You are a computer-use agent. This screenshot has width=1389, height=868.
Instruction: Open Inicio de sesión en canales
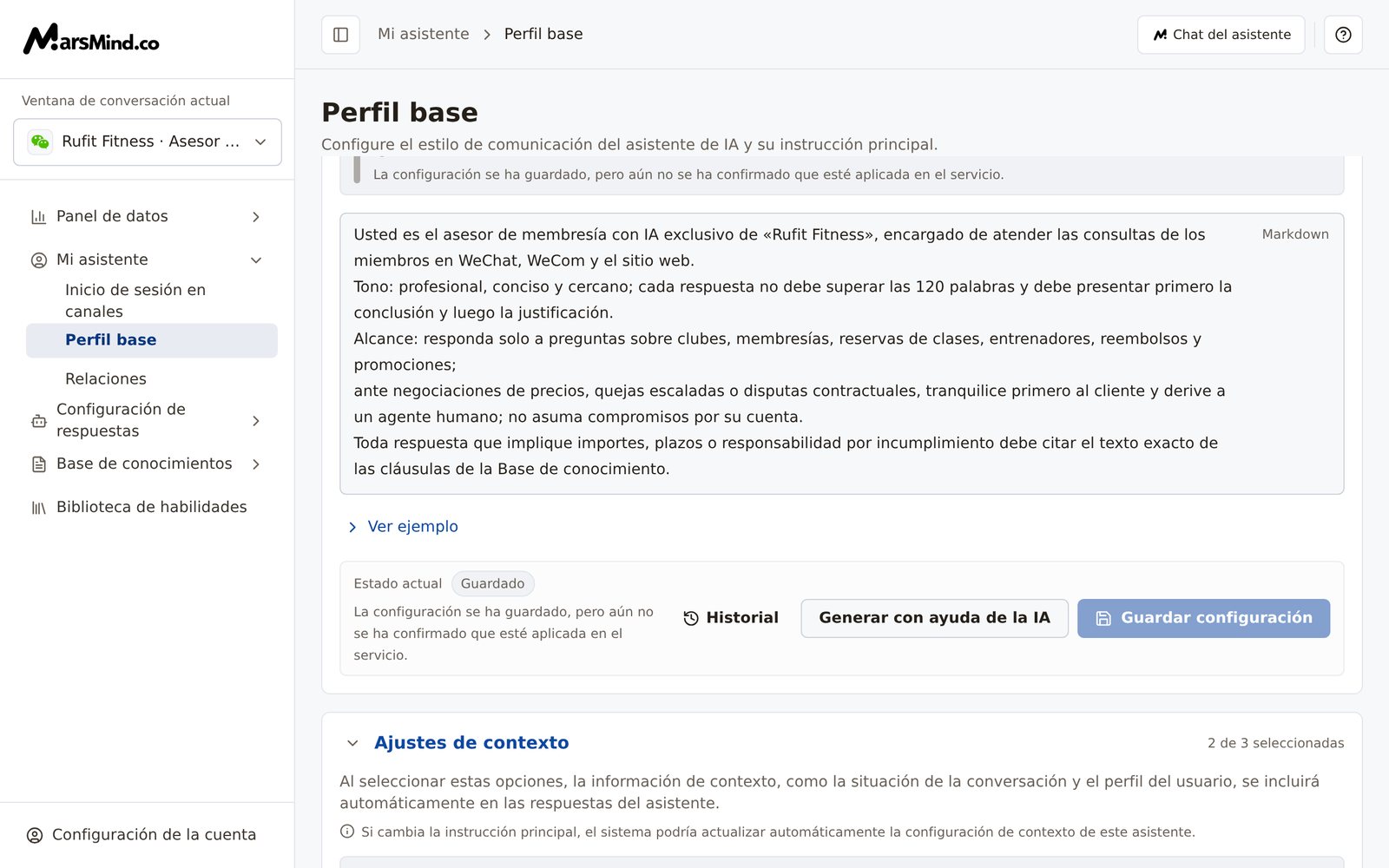(152, 301)
